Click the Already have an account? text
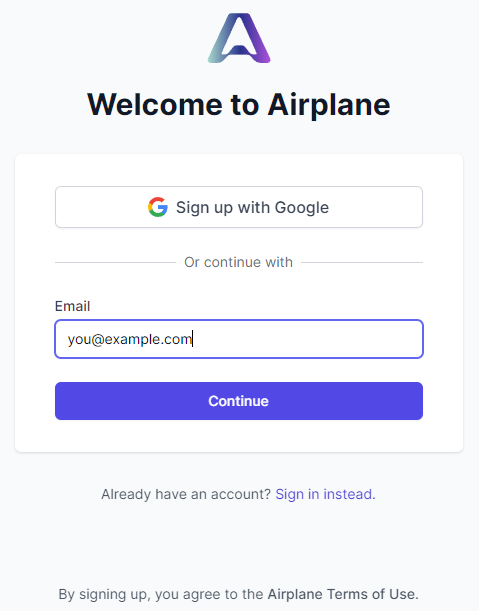The image size is (479, 611). point(186,494)
